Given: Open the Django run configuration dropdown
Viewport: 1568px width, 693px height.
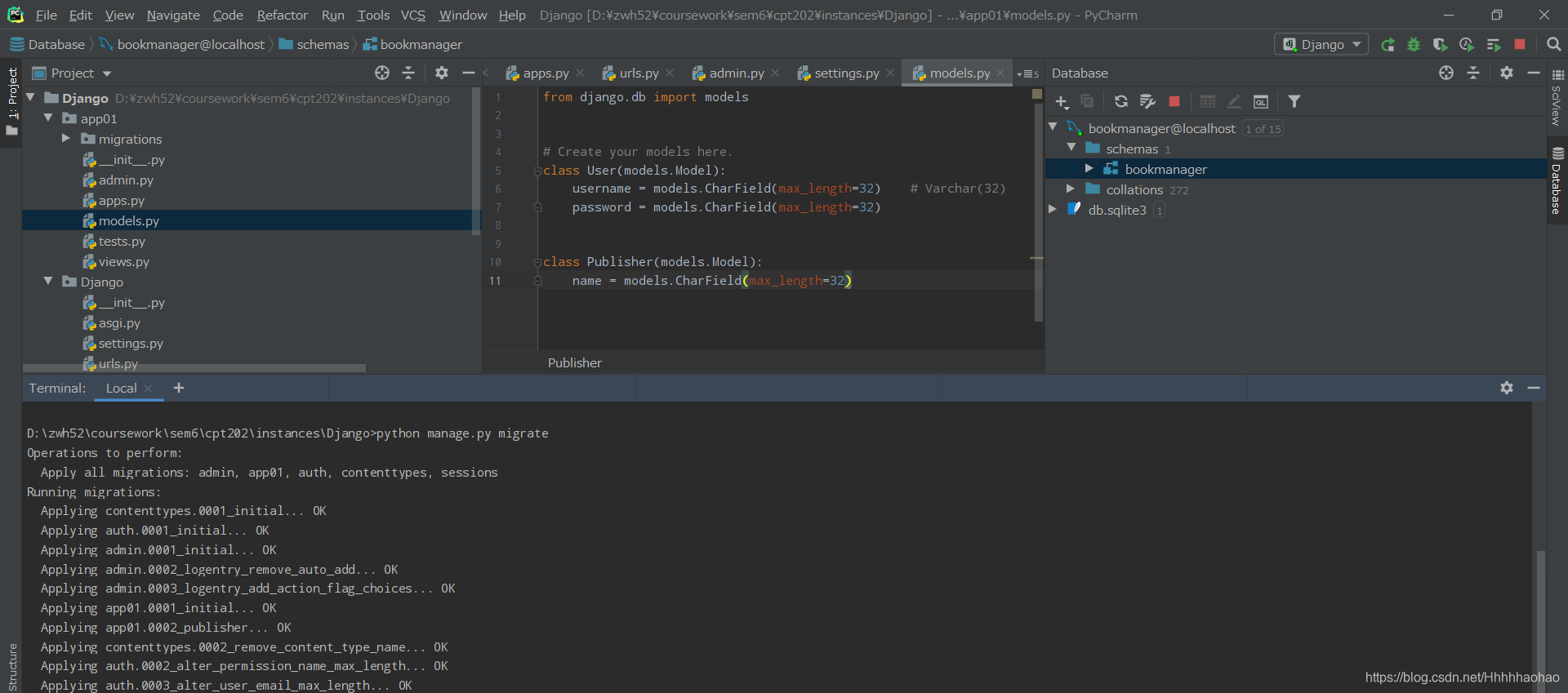Looking at the screenshot, I should 1321,44.
